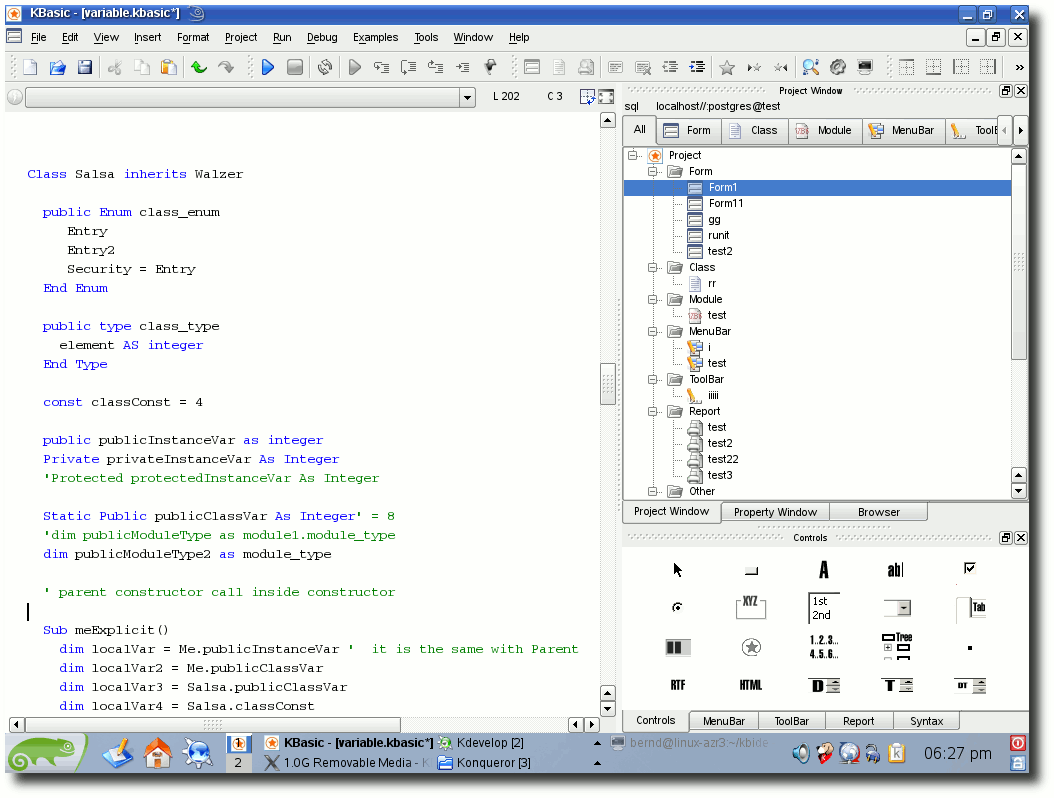Viewport: 1054px width, 798px height.
Task: Select report test22 in the project tree
Action: 723,459
